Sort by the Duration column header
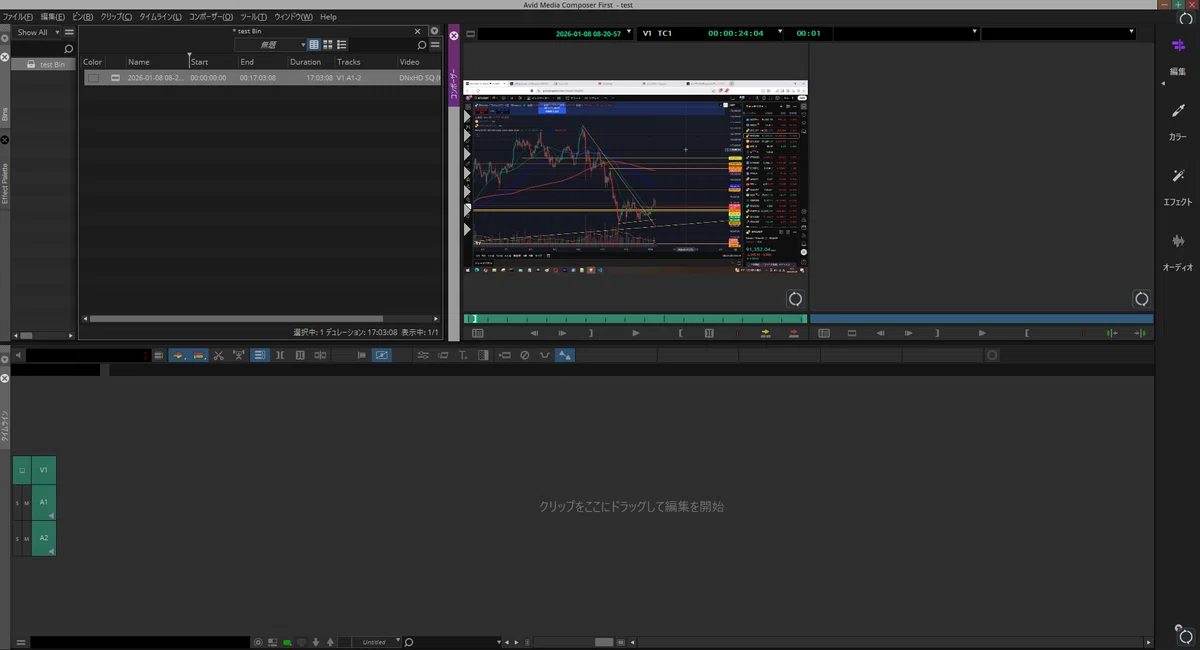 (306, 62)
